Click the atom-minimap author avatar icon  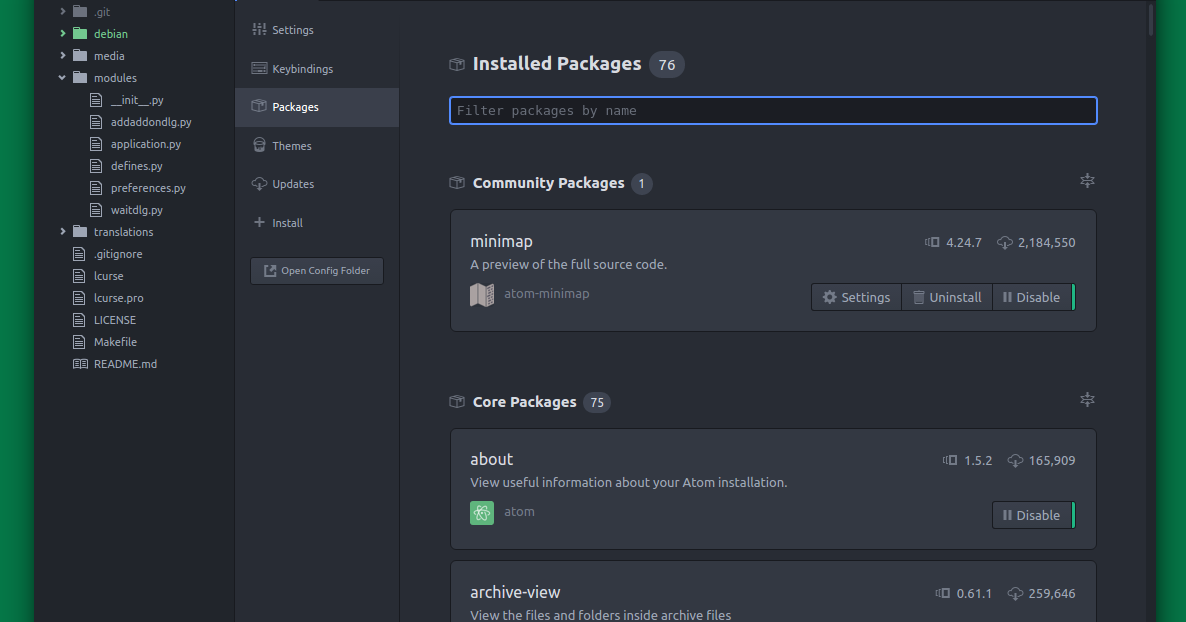click(x=482, y=295)
